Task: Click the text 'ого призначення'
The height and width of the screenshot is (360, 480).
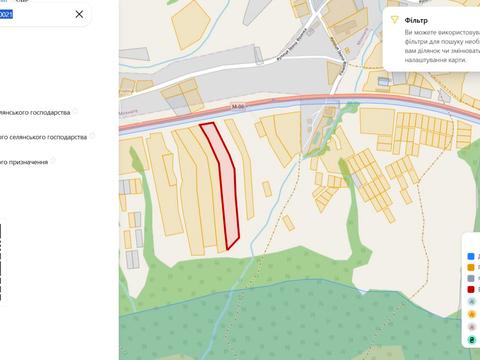Action: coord(24,162)
